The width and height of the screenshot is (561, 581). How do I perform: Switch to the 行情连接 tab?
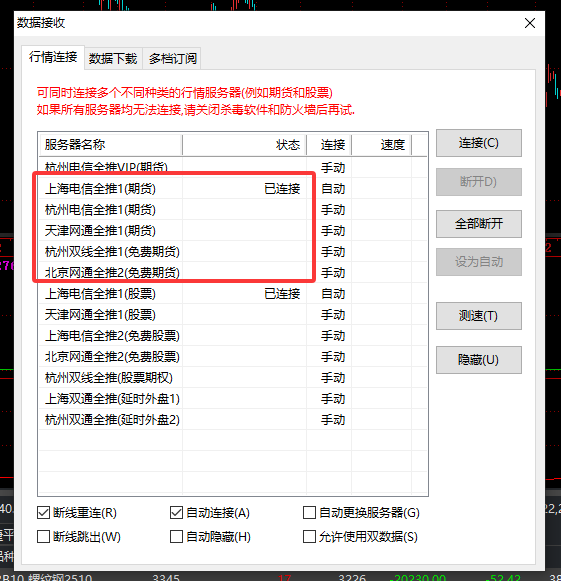53,57
